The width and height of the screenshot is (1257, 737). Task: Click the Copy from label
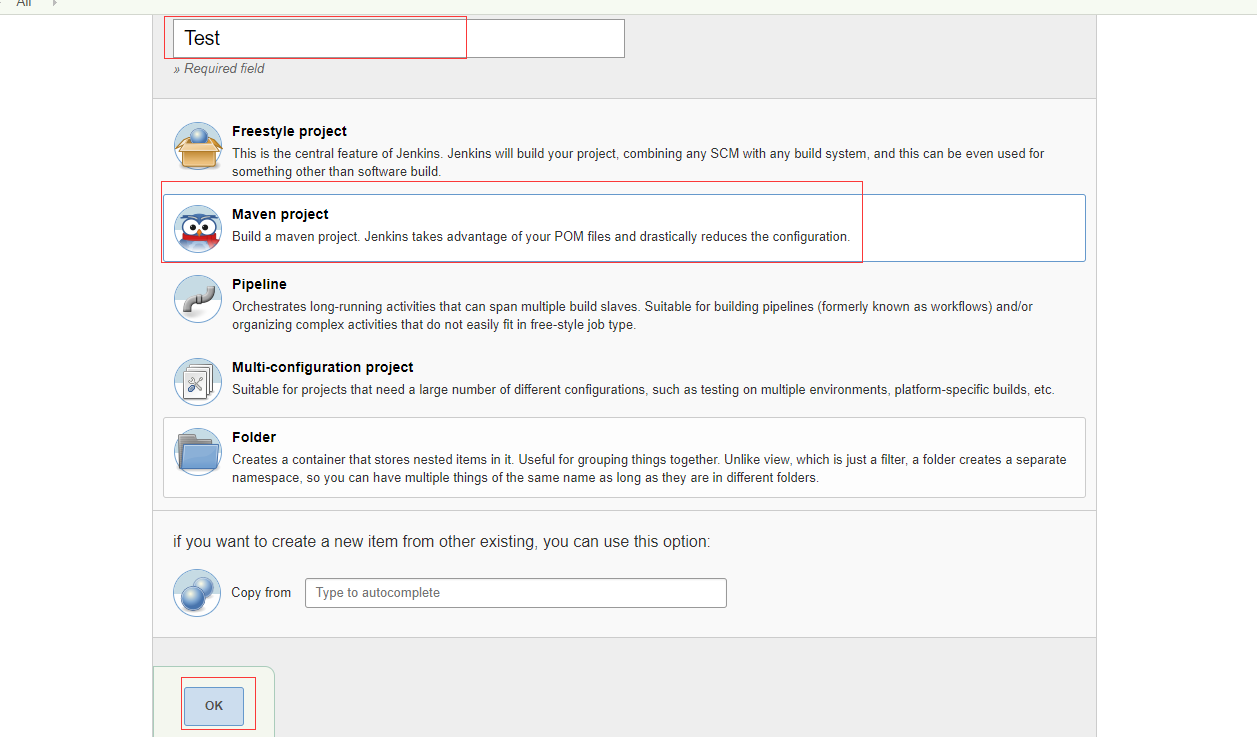pos(261,593)
